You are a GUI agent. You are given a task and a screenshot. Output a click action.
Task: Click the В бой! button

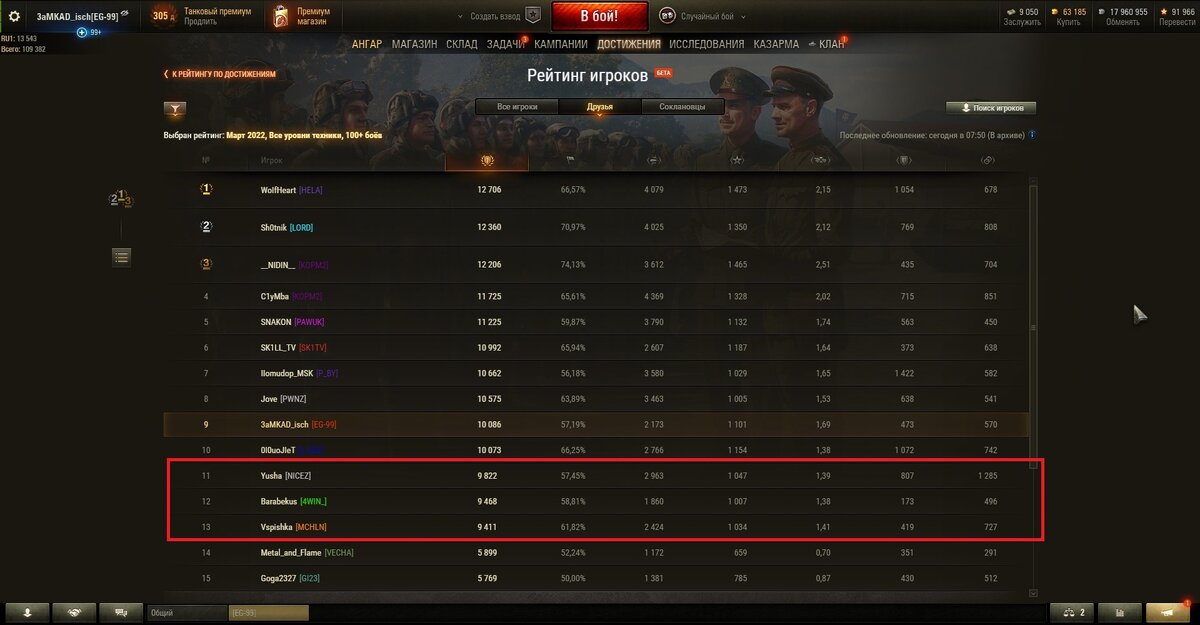point(599,17)
